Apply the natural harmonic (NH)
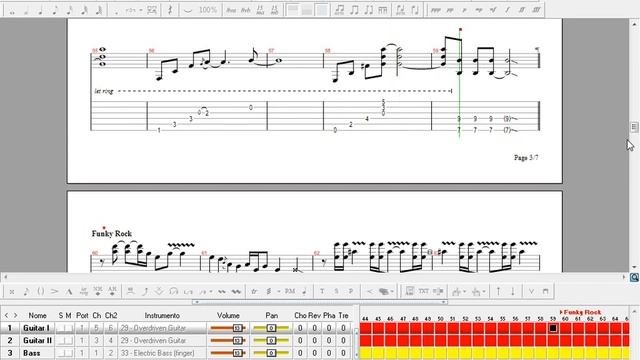 pos(98,291)
